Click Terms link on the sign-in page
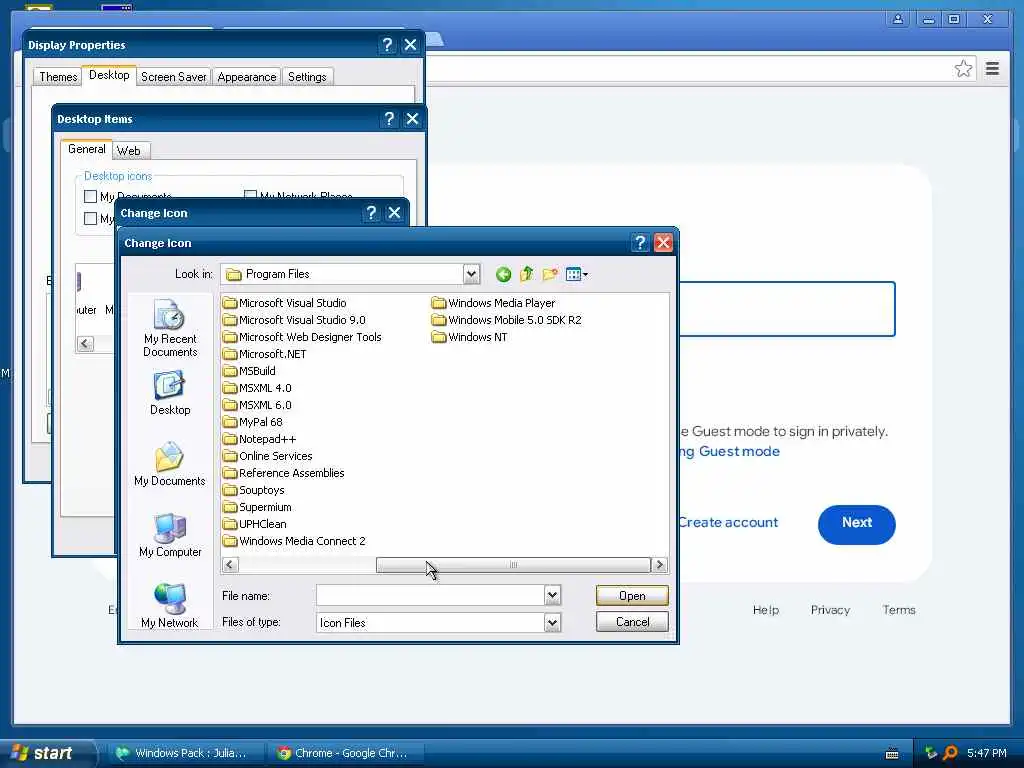1024x768 pixels. (899, 610)
